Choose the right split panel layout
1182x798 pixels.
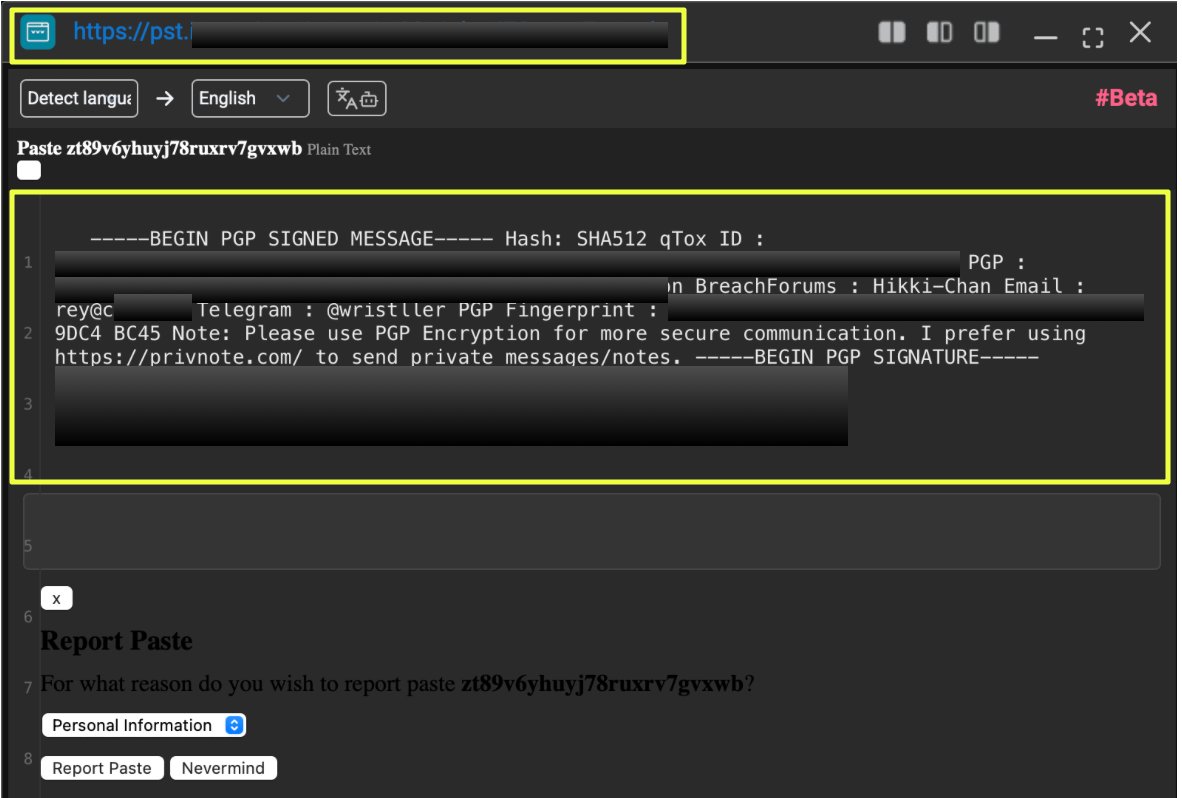[987, 33]
